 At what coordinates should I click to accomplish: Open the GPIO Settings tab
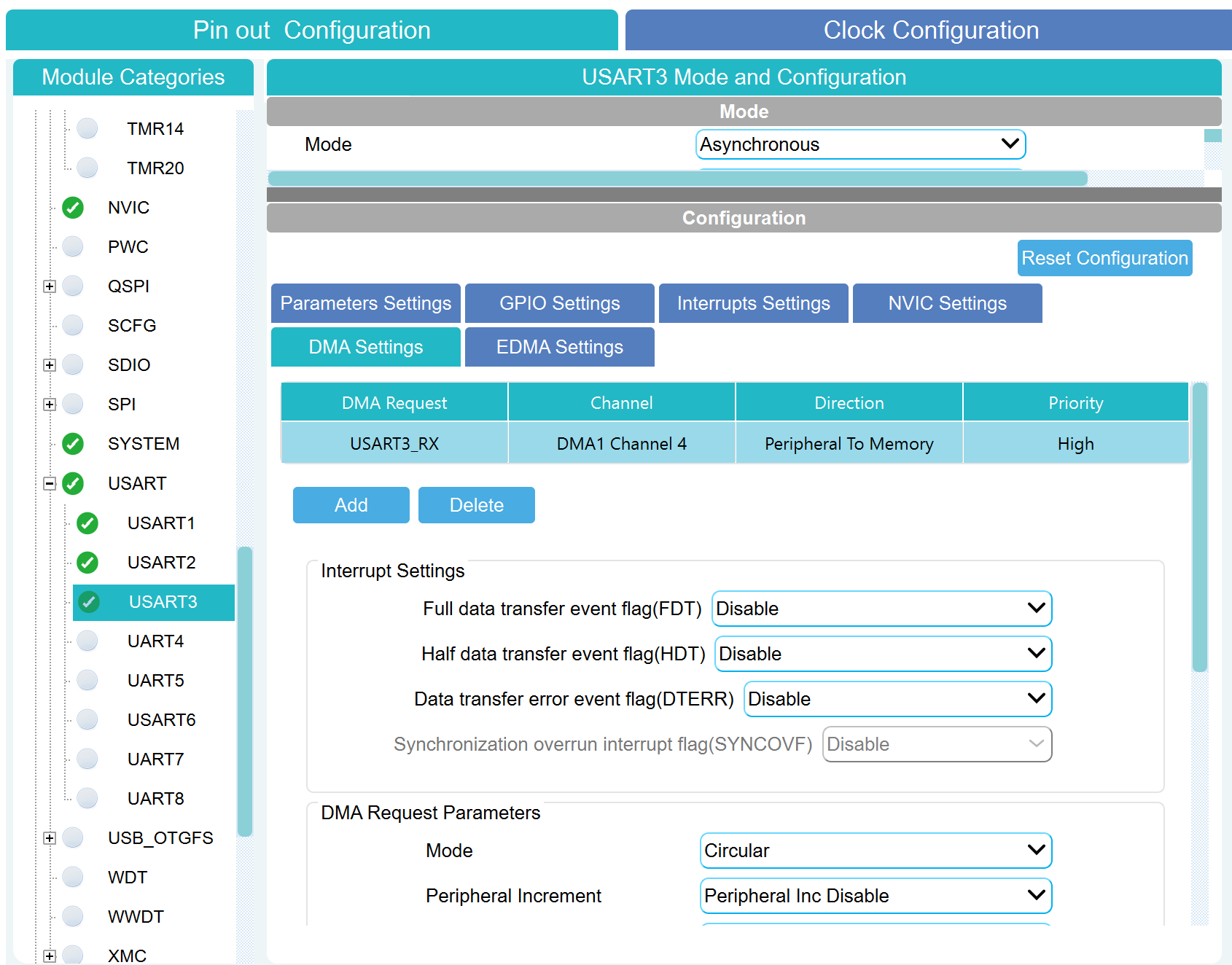point(560,303)
